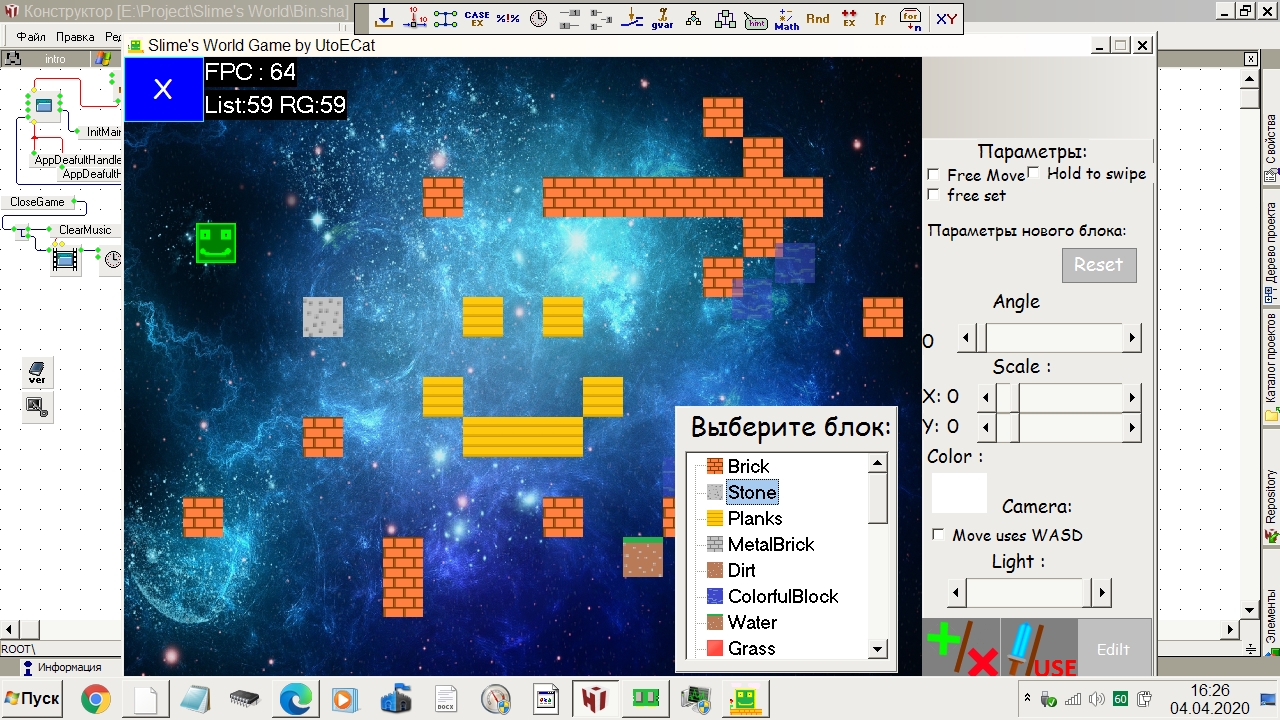Click the Angle slider right arrow

pyautogui.click(x=1132, y=338)
